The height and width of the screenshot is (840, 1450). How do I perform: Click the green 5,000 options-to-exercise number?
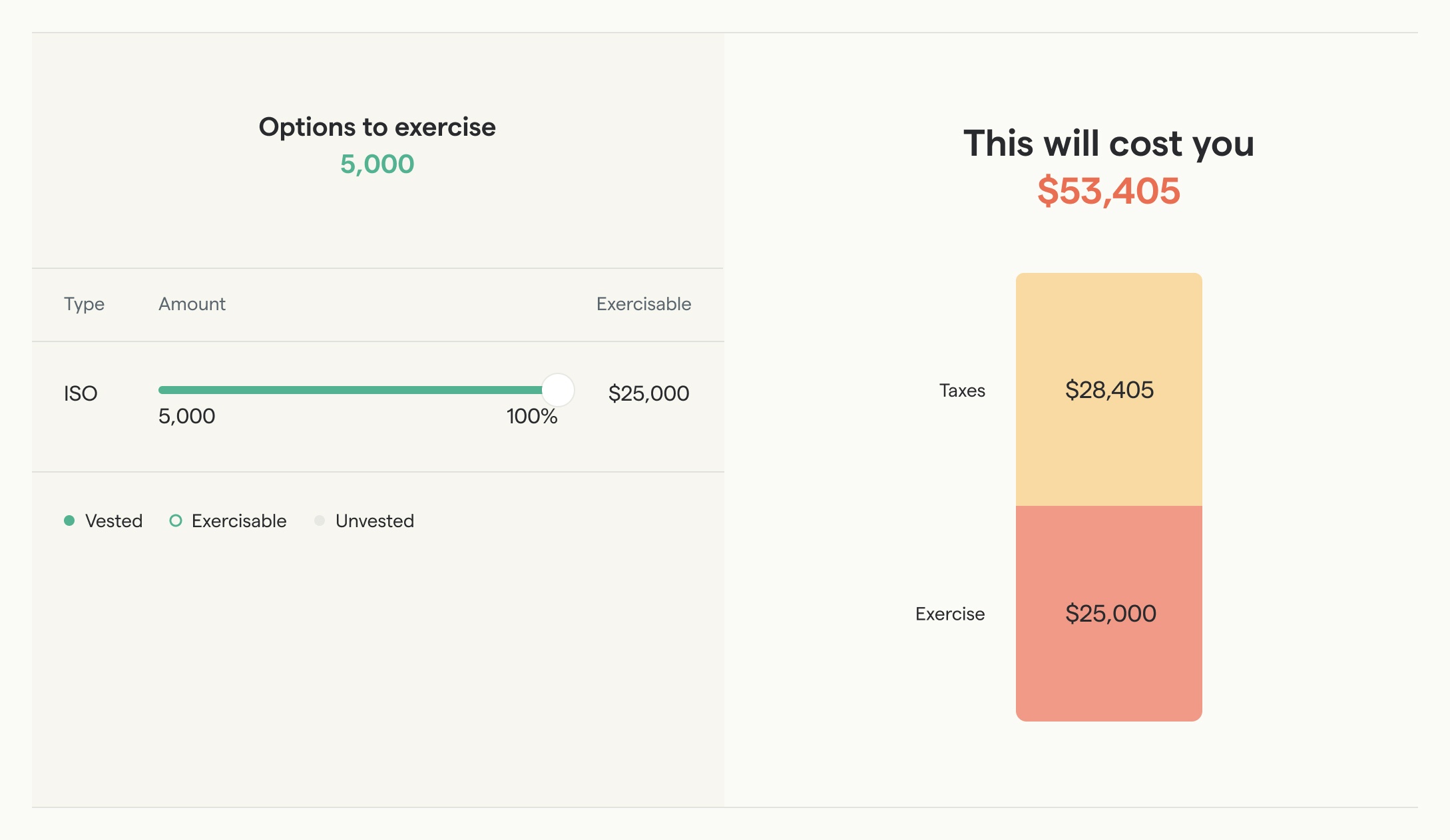pyautogui.click(x=377, y=164)
